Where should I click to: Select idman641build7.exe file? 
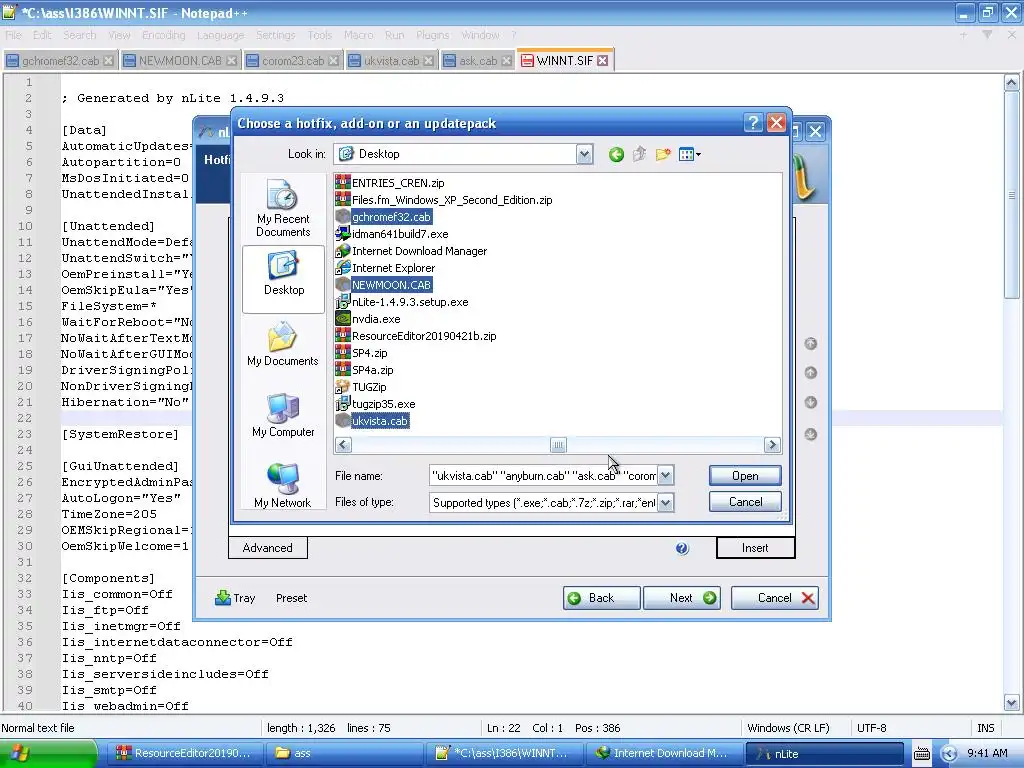click(392, 234)
